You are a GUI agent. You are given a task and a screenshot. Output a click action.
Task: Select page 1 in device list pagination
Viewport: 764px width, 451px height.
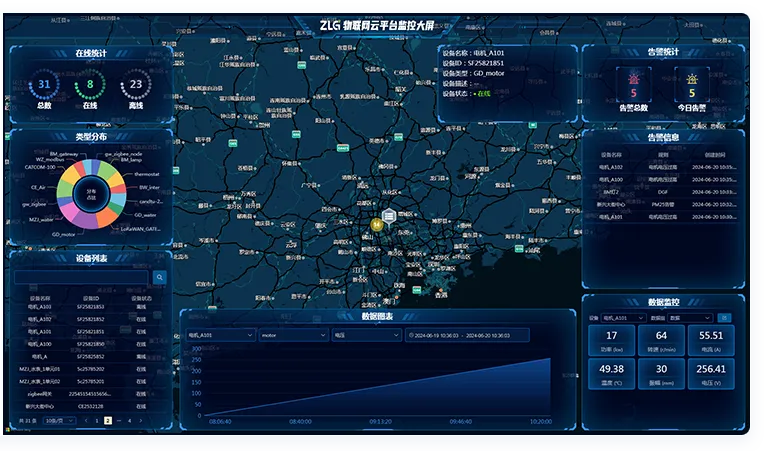(97, 420)
